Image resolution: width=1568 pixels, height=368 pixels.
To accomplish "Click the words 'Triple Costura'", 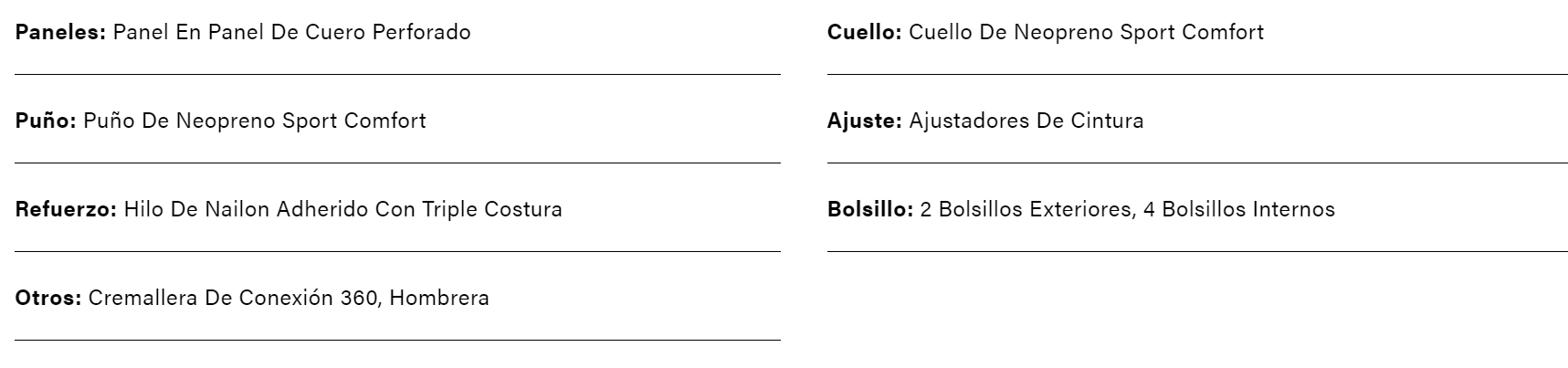I will pos(492,209).
